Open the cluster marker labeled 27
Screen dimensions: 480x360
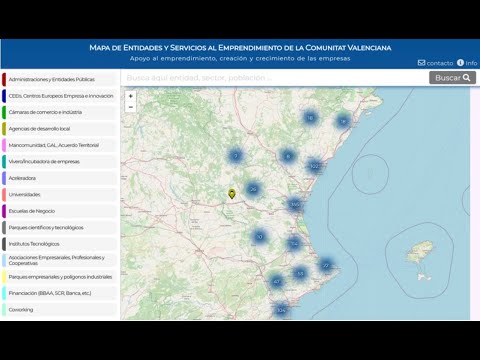[x=326, y=265]
